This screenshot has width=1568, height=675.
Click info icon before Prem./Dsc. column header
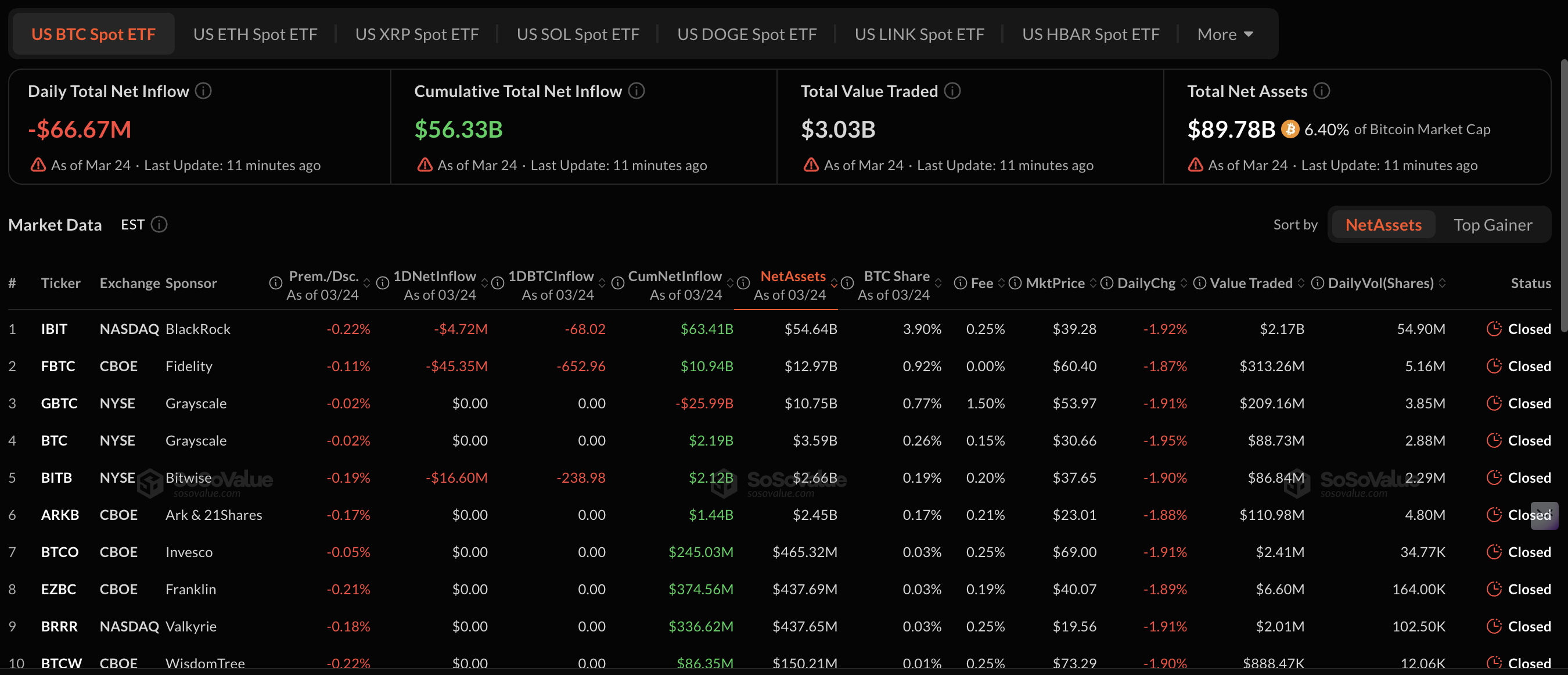276,283
